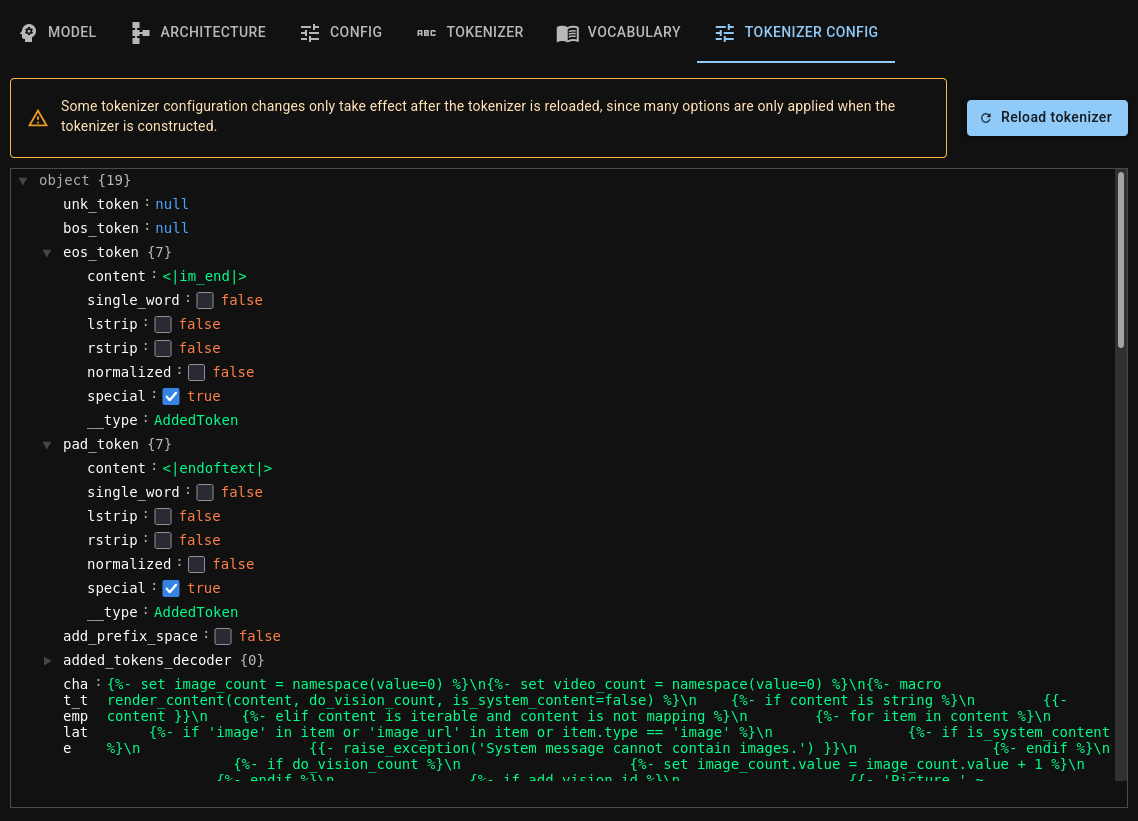Click the bos_token null value

coord(172,228)
